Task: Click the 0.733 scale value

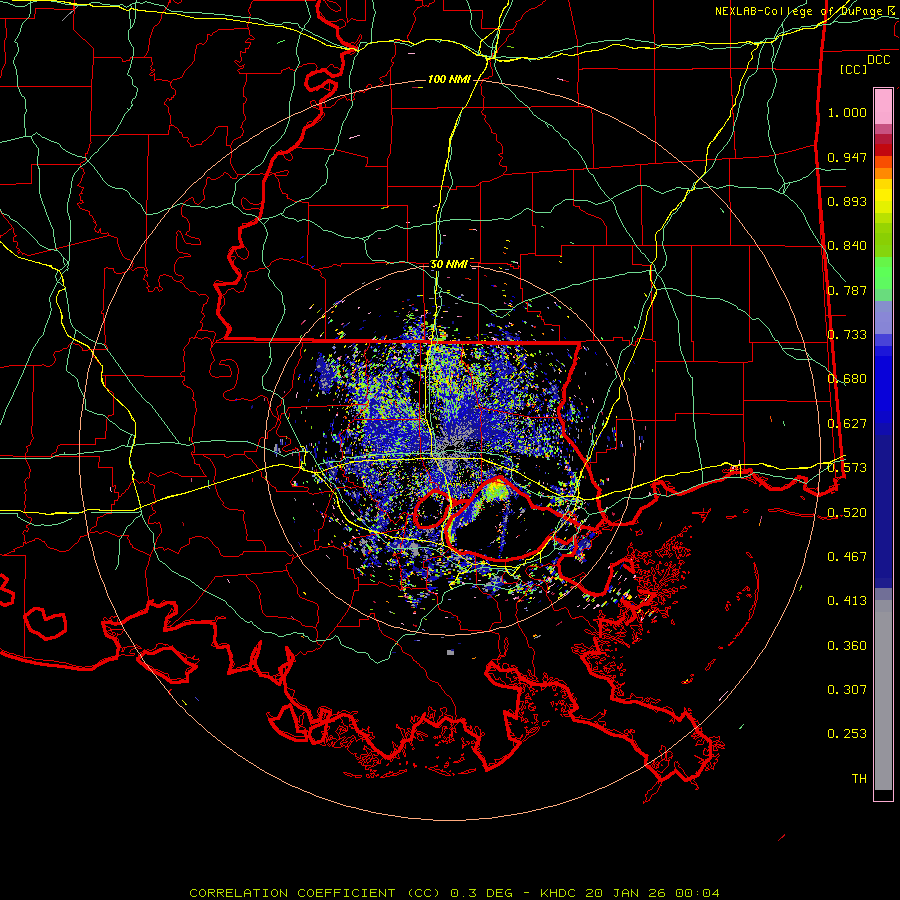Action: coord(847,335)
